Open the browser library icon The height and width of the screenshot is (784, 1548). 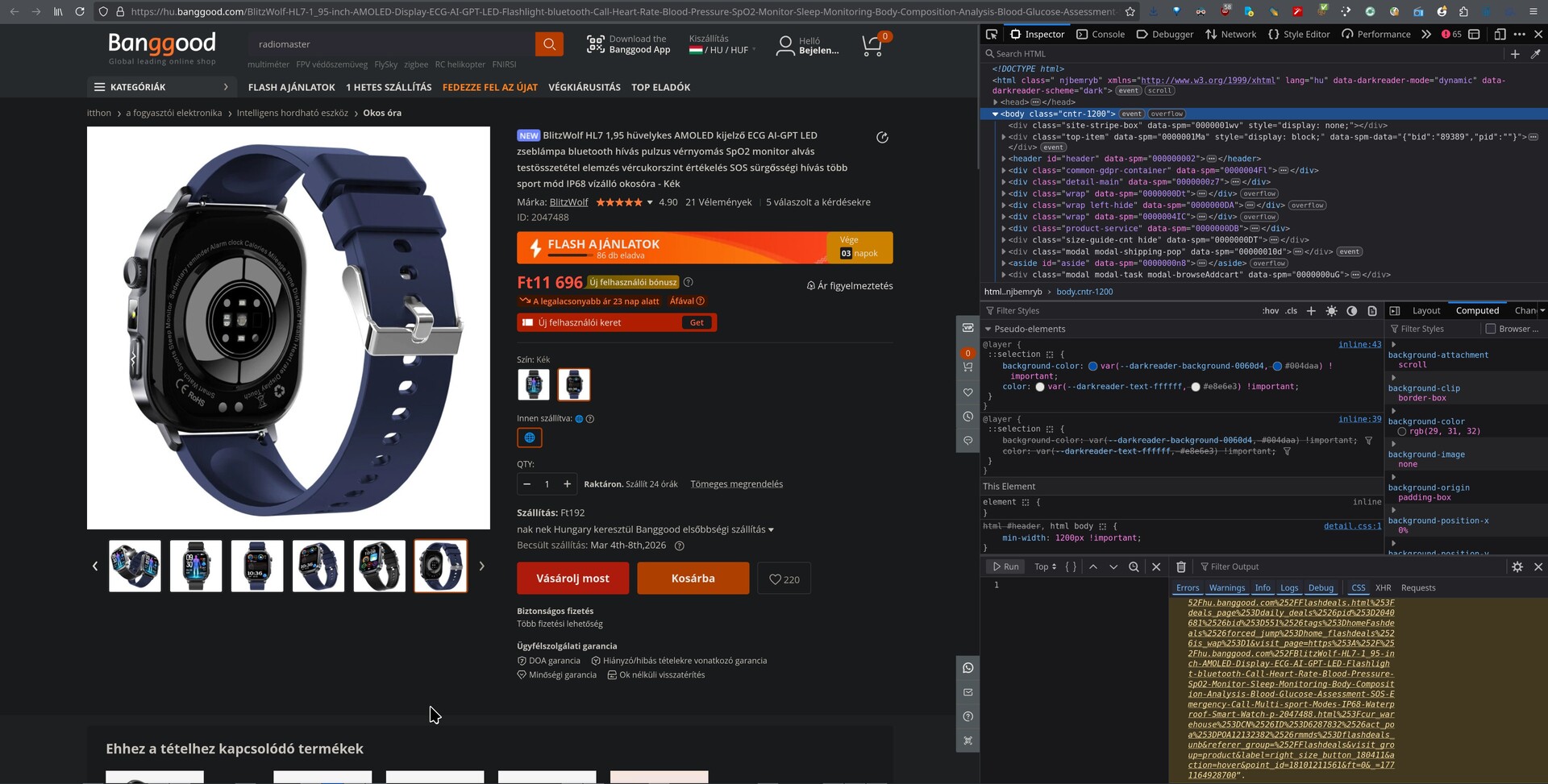click(x=58, y=12)
